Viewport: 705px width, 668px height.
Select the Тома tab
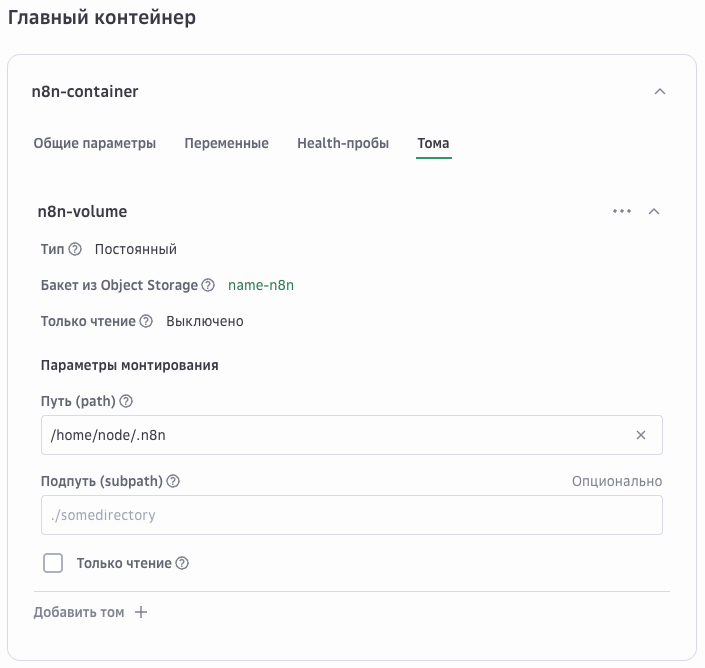click(x=433, y=144)
